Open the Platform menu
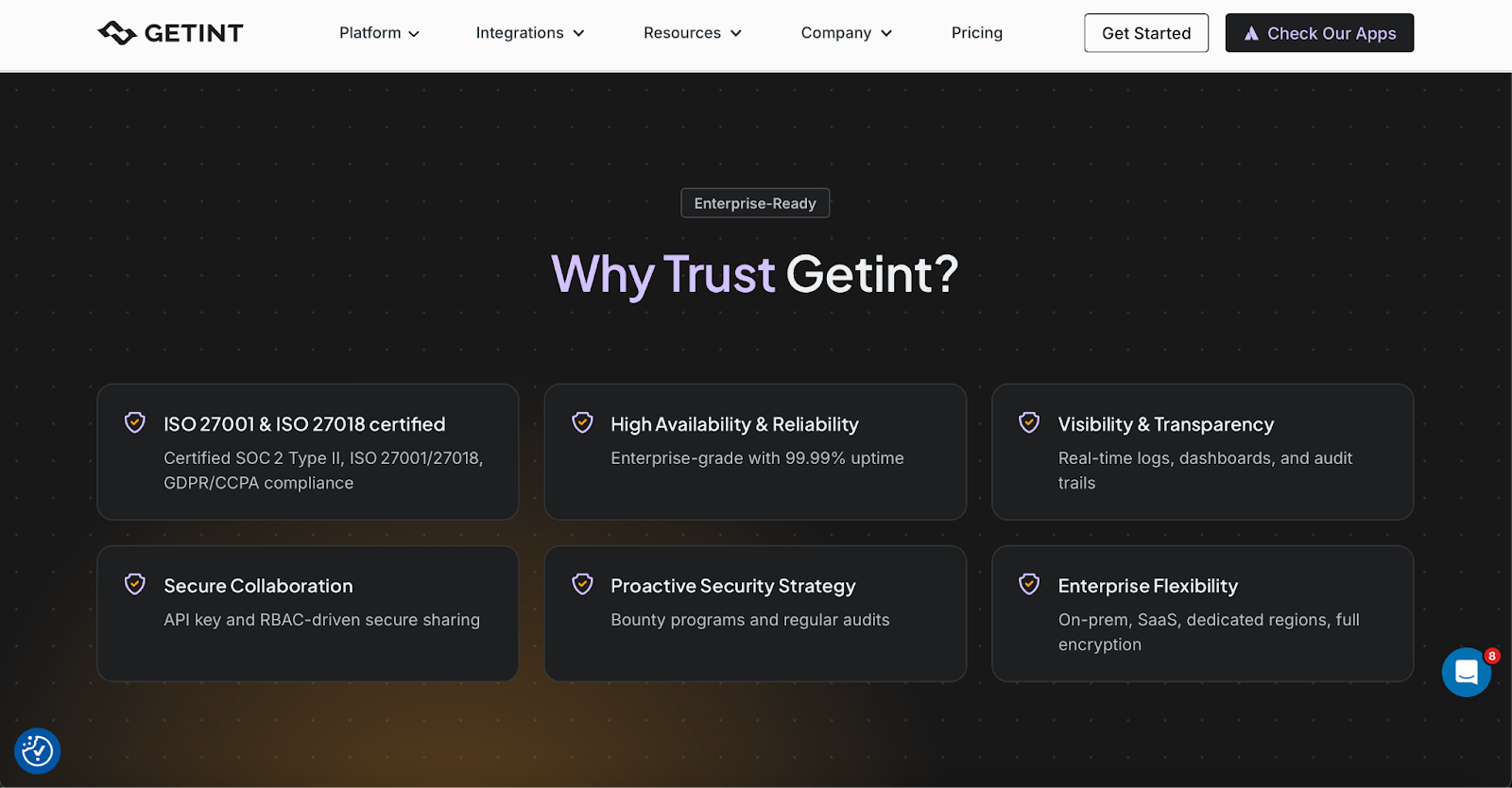 [379, 33]
